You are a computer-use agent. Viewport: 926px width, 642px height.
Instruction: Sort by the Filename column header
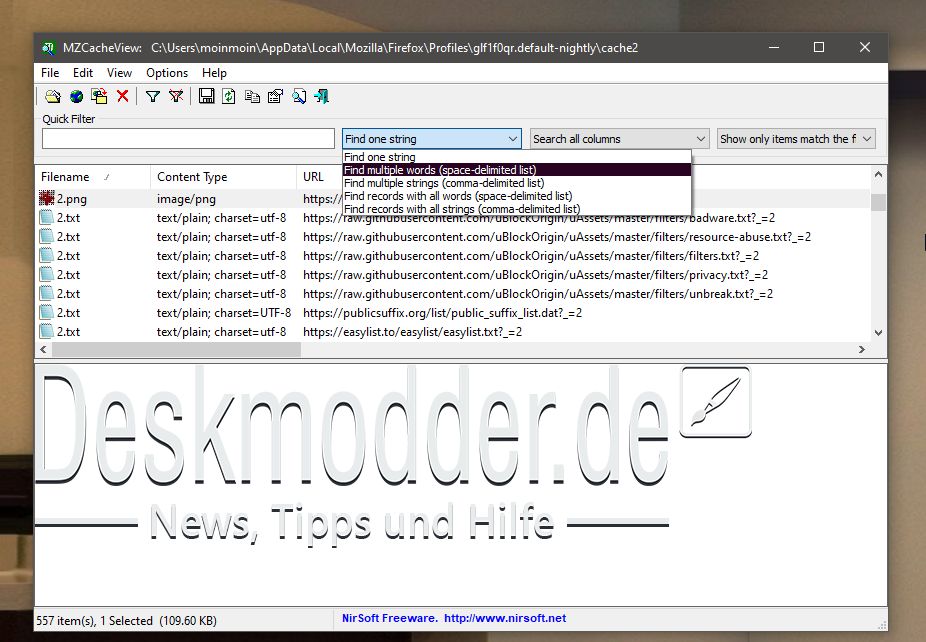(93, 177)
